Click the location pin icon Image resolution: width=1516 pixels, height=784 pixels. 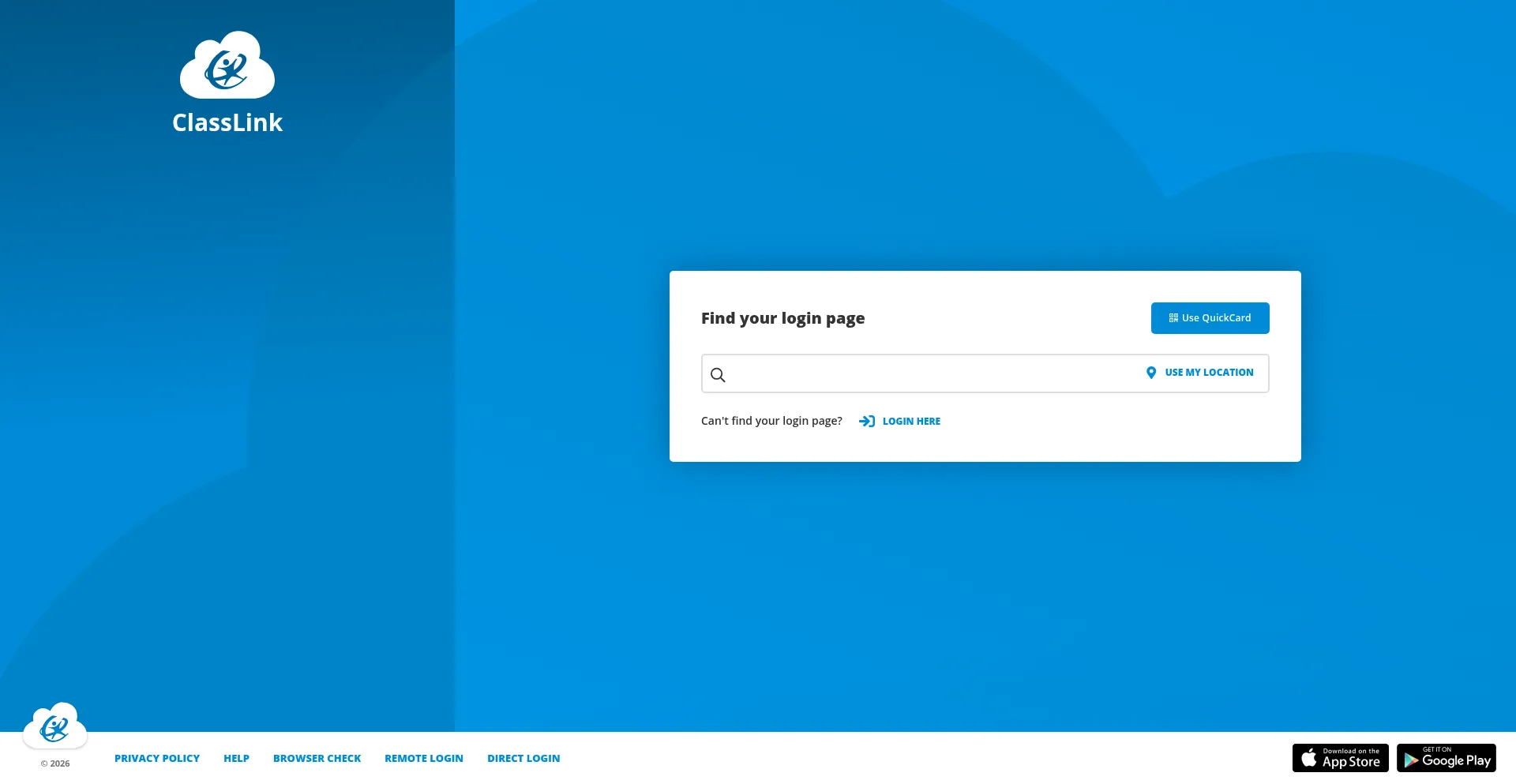pos(1151,372)
